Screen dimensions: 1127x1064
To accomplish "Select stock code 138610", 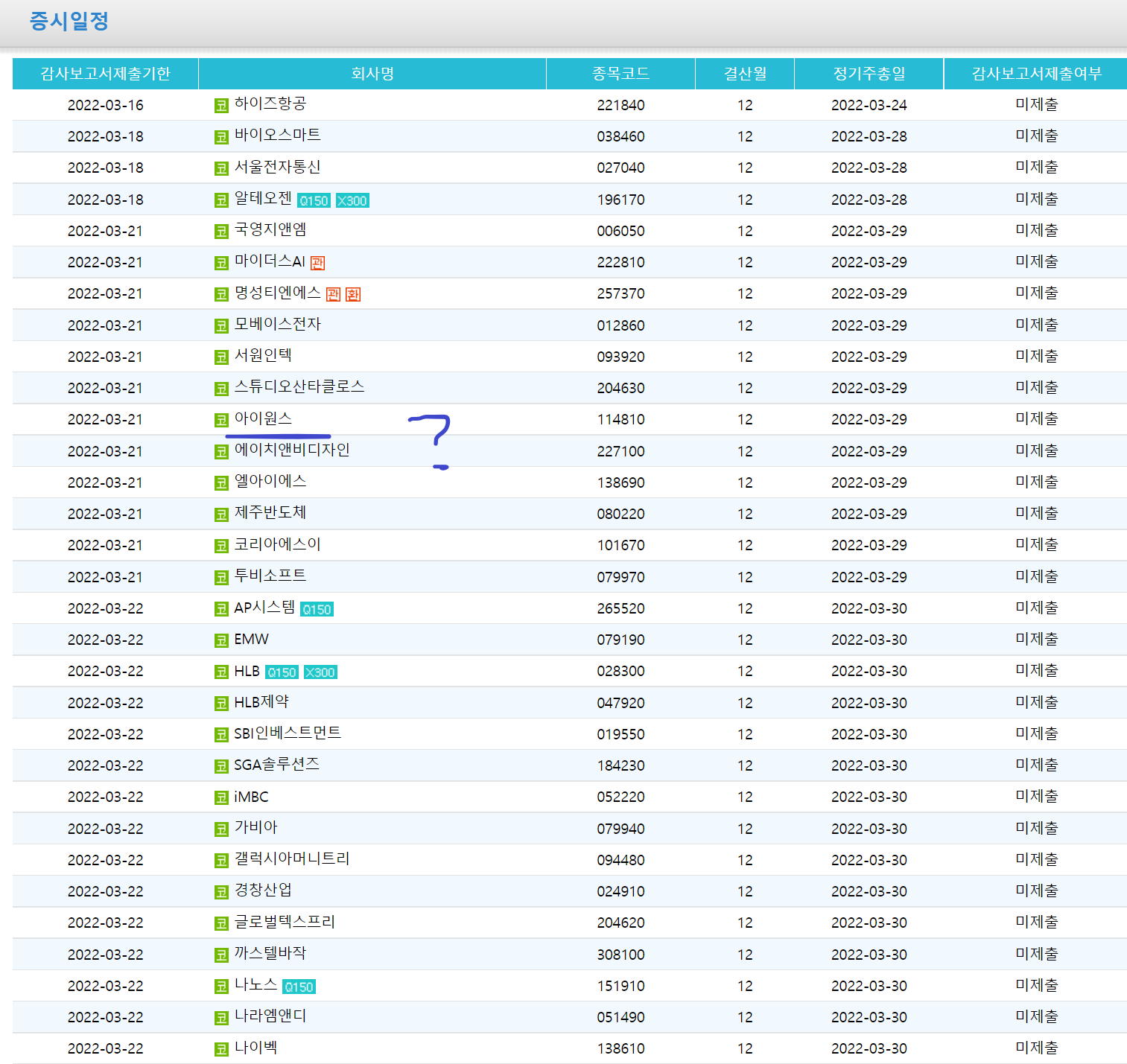I will 620,1048.
